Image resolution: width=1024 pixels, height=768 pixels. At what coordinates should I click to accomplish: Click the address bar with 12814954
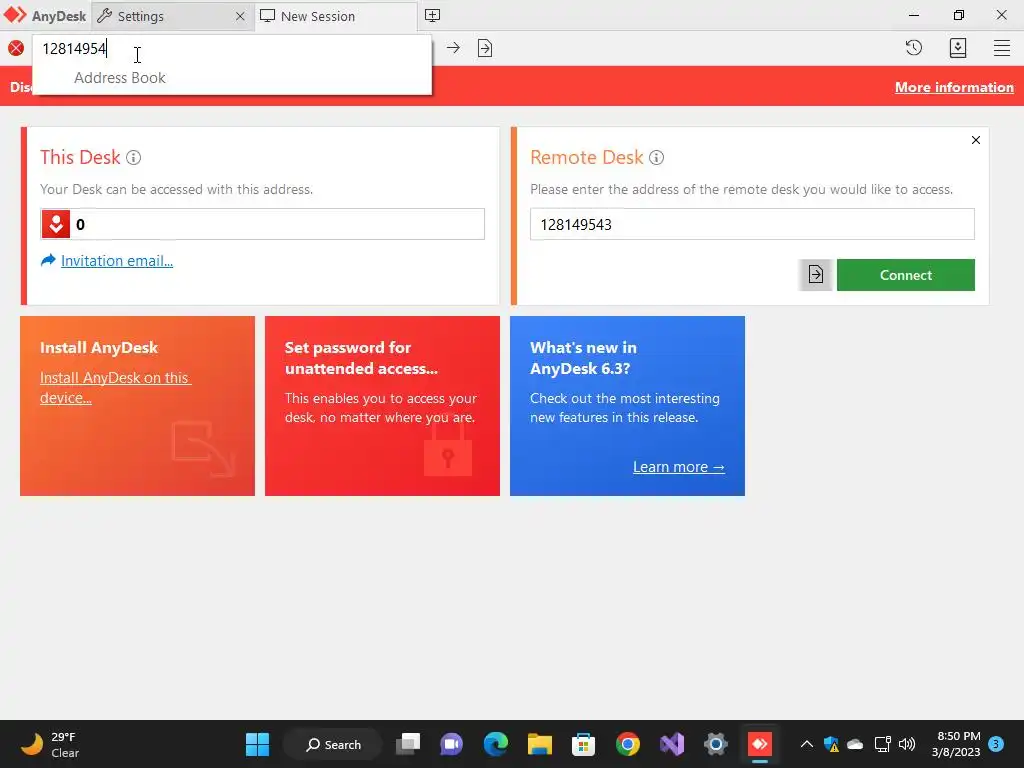[232, 48]
